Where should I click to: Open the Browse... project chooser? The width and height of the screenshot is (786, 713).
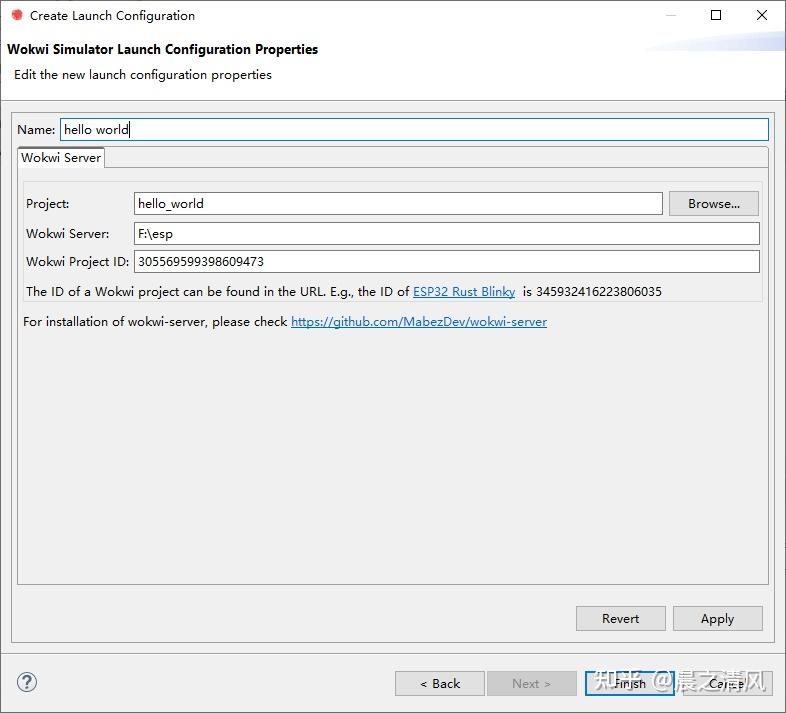[x=714, y=204]
